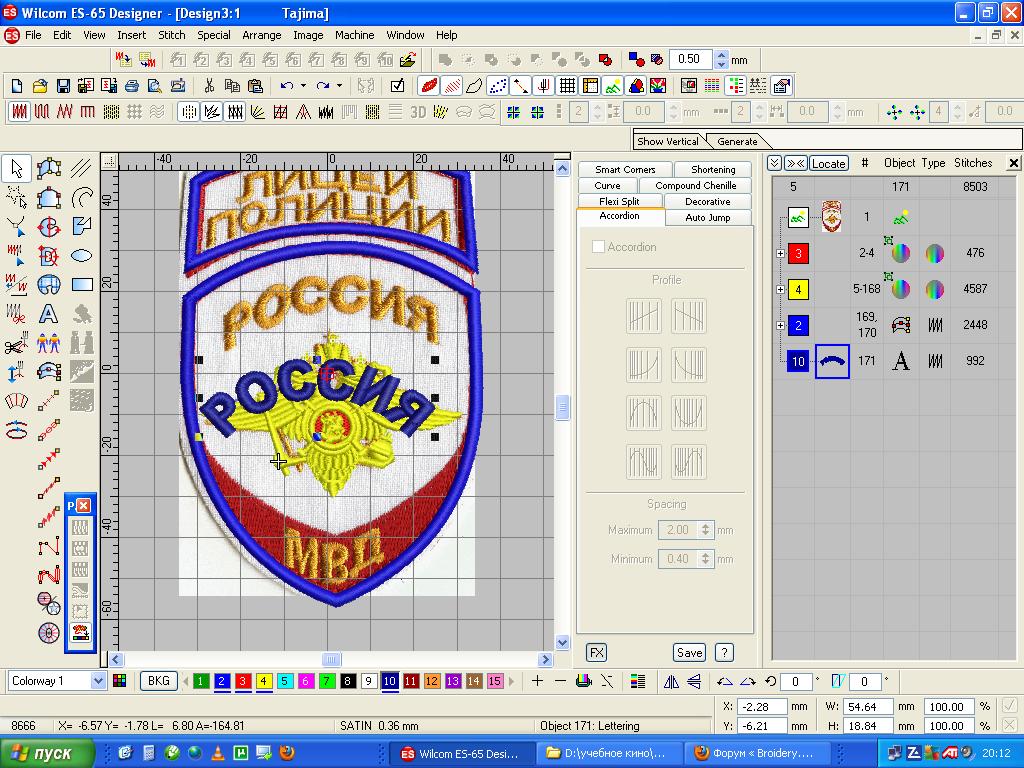
Task: Click the Undo arrow icon
Action: coord(287,86)
